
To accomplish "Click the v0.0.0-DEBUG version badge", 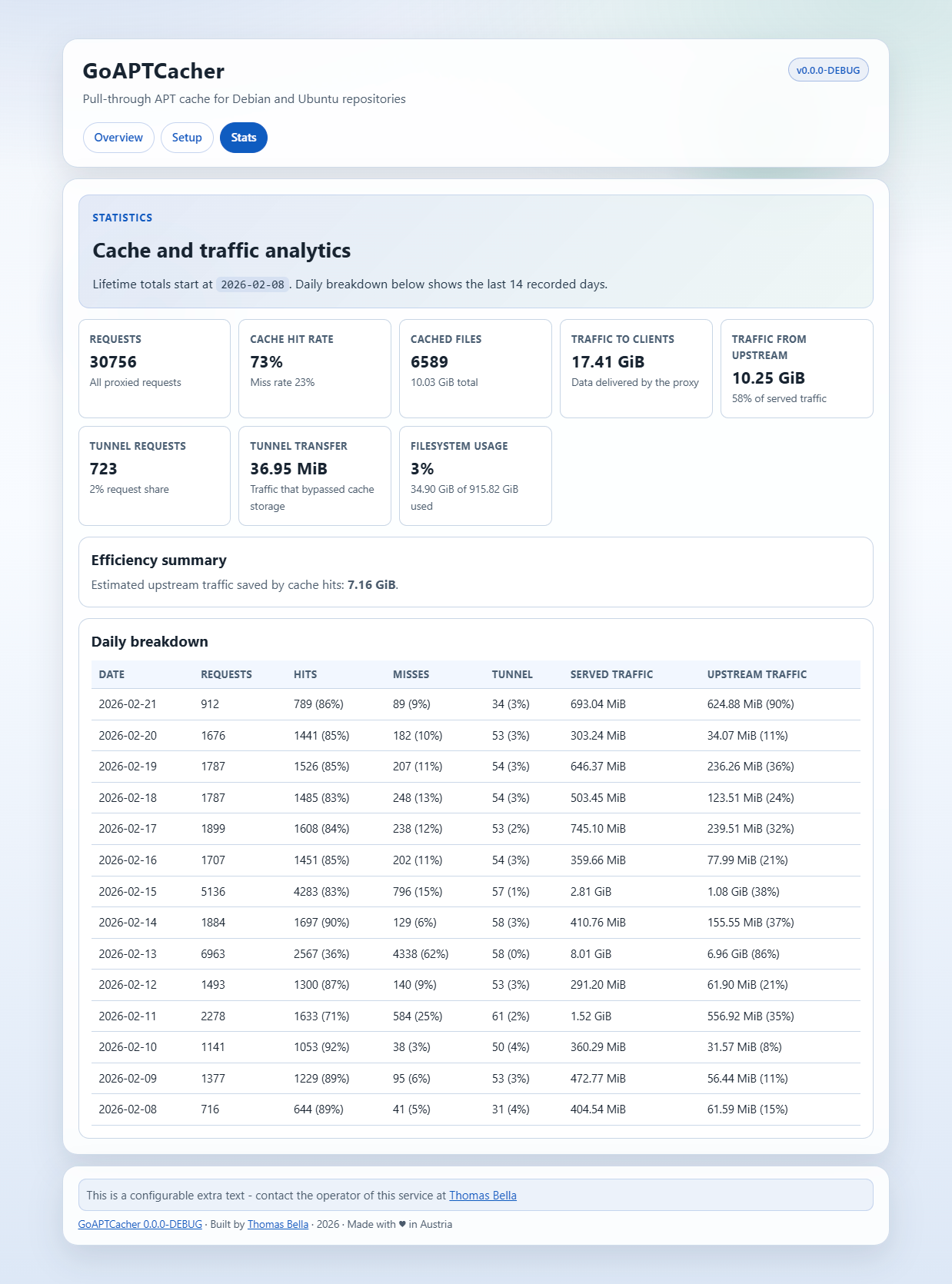I will click(x=827, y=70).
